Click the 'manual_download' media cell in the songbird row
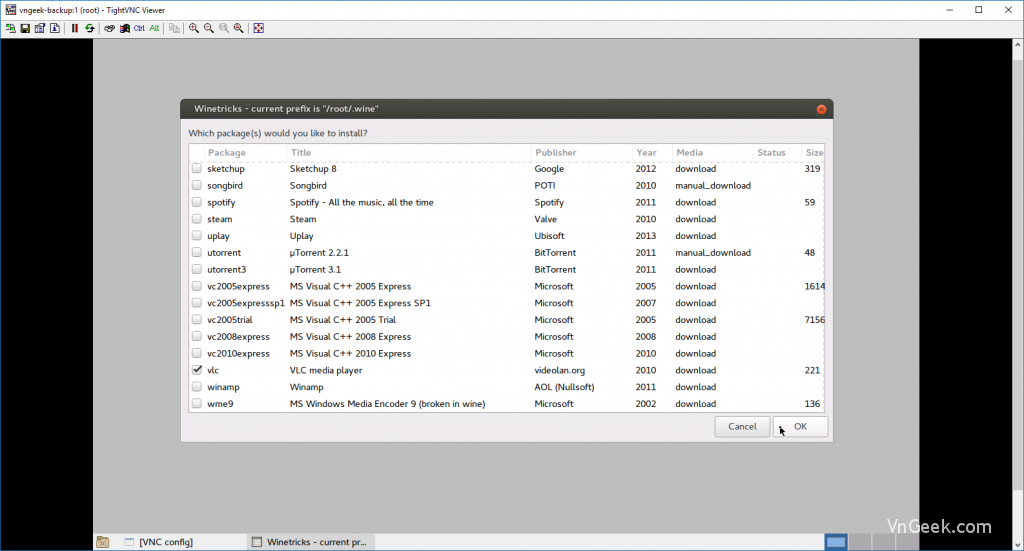The width and height of the screenshot is (1024, 551). click(x=713, y=185)
